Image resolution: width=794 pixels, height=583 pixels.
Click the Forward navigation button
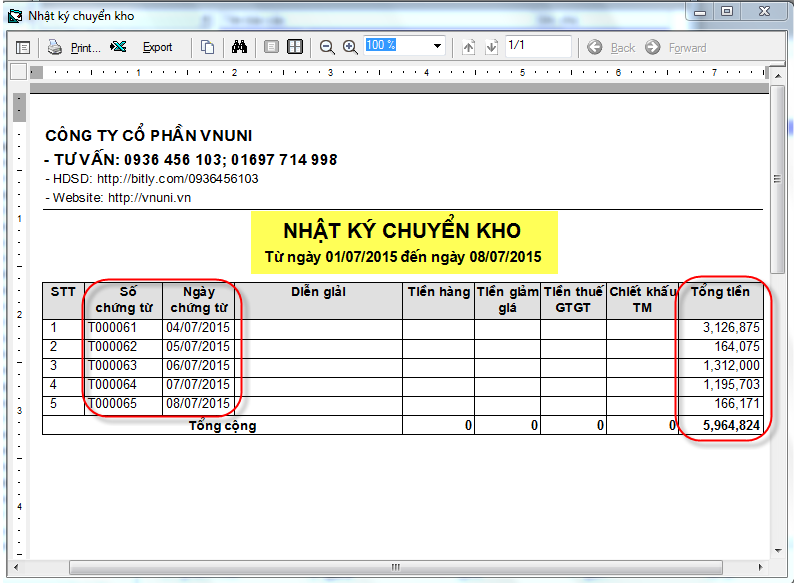pos(675,47)
